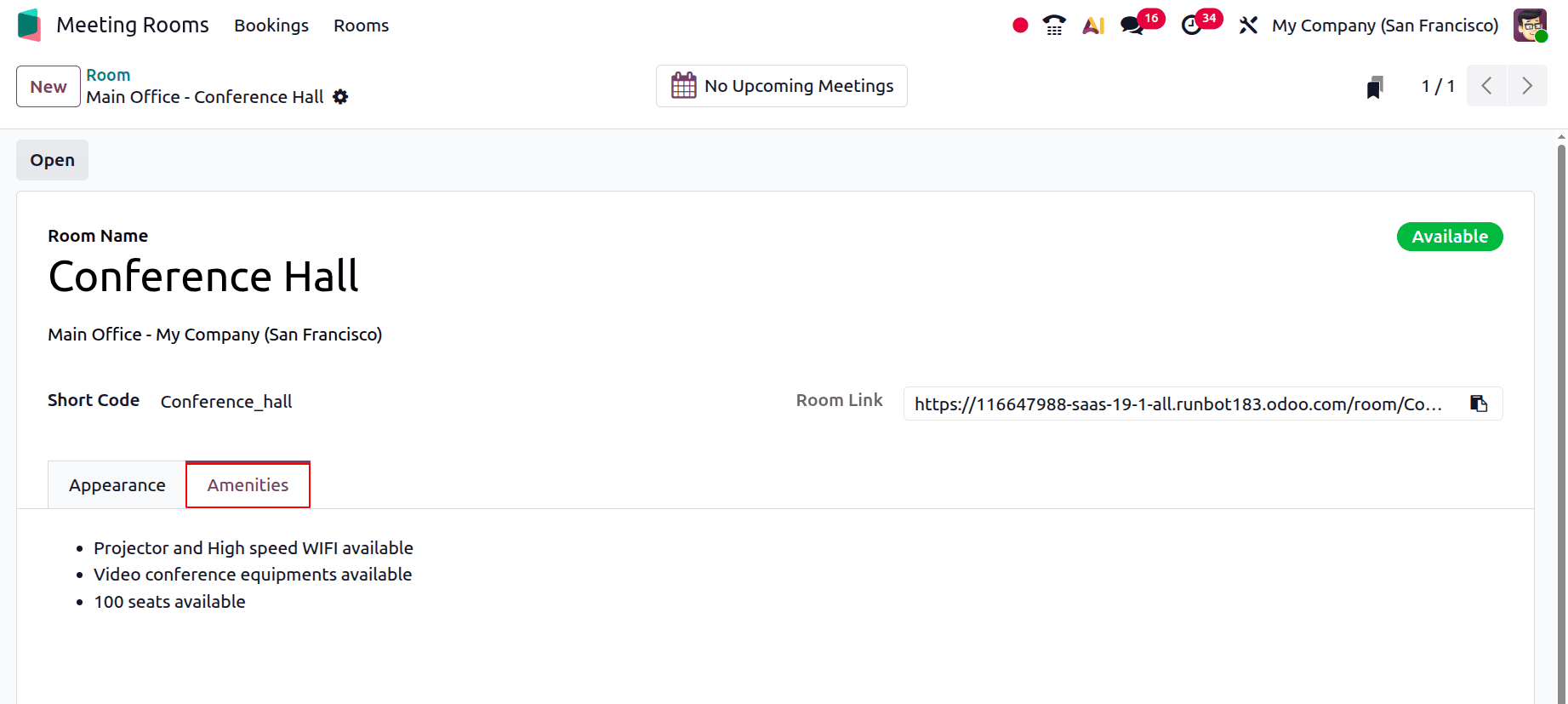Screen dimensions: 1568x704
Task: Copy the Room Link to clipboard
Action: point(1479,404)
